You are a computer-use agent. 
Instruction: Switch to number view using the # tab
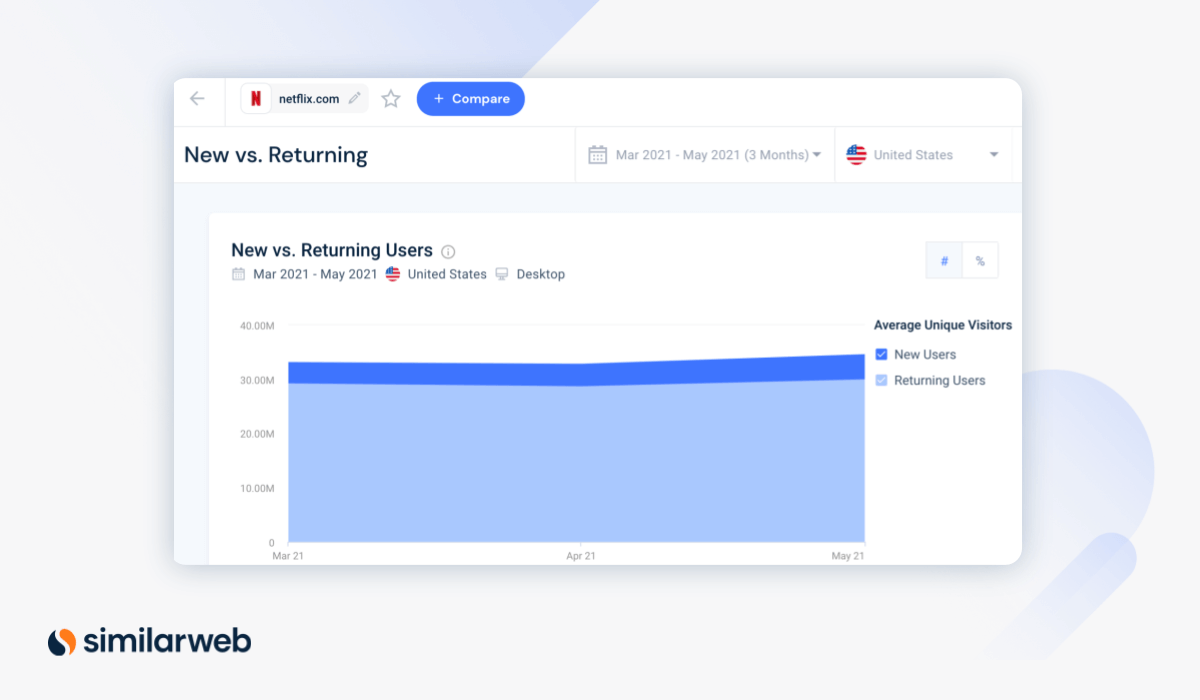tap(944, 260)
